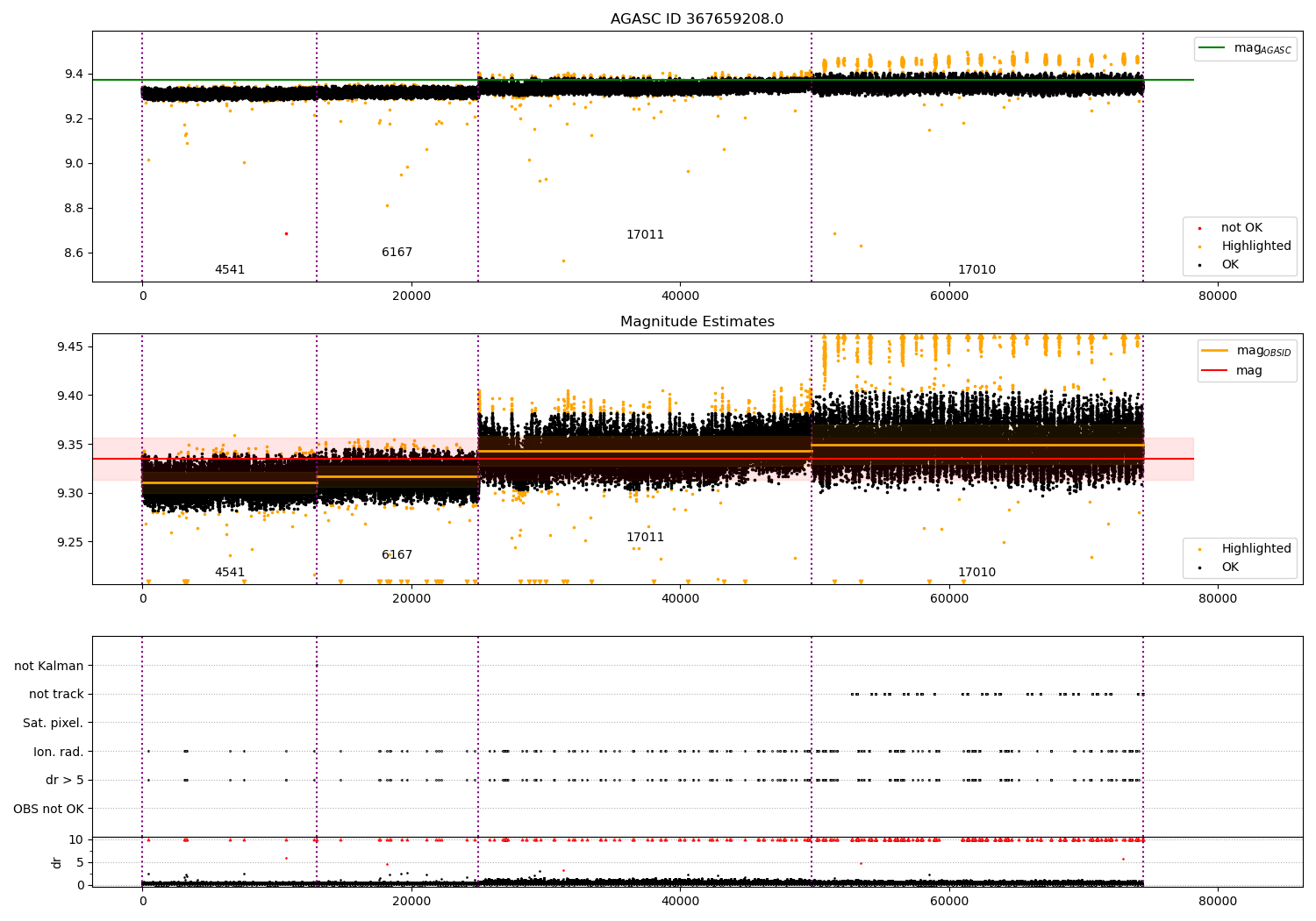Click the 9.4 y-axis tick in top plot

point(74,74)
